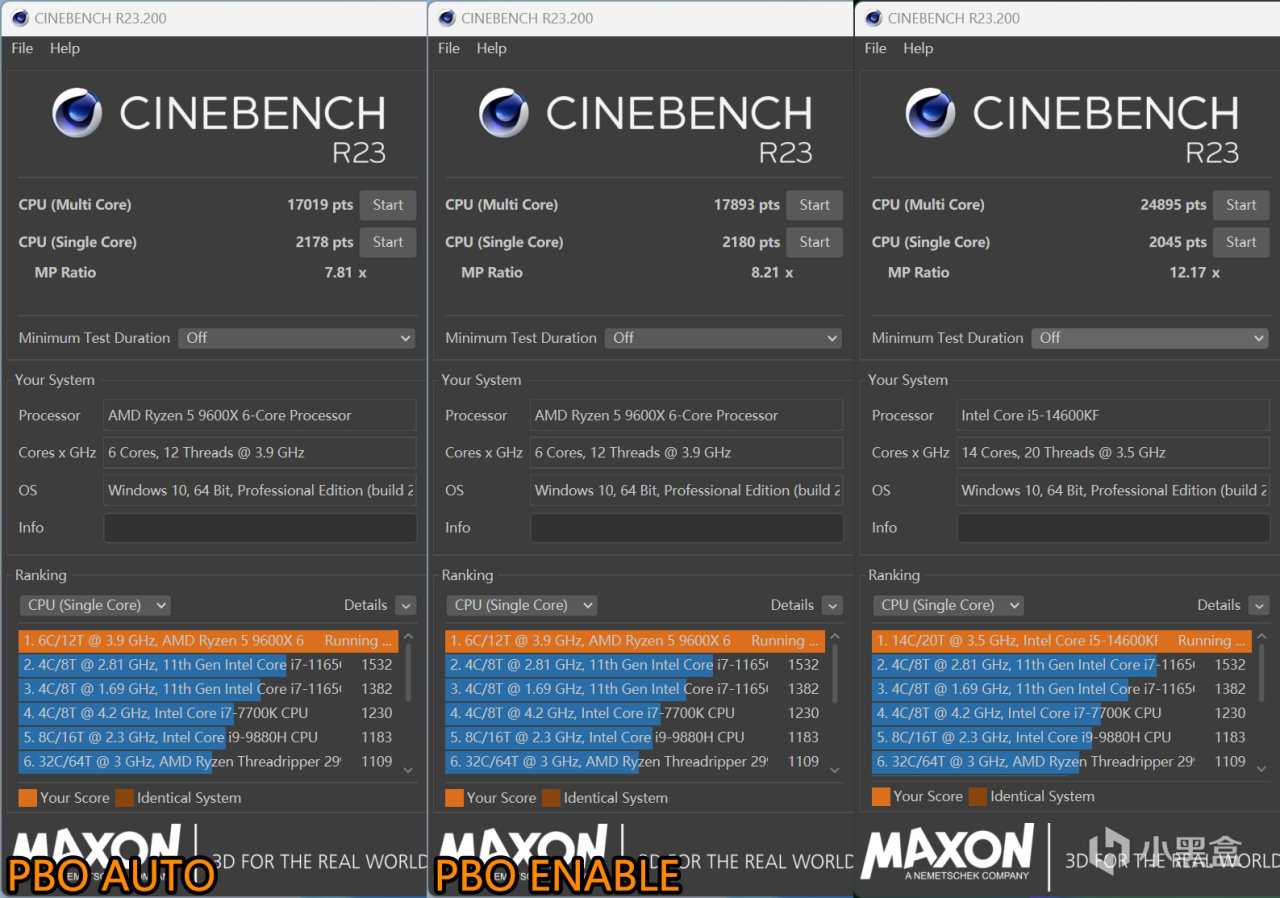Select i9-9880H ranking row in PBO ENABLE window
The image size is (1280, 898).
635,737
